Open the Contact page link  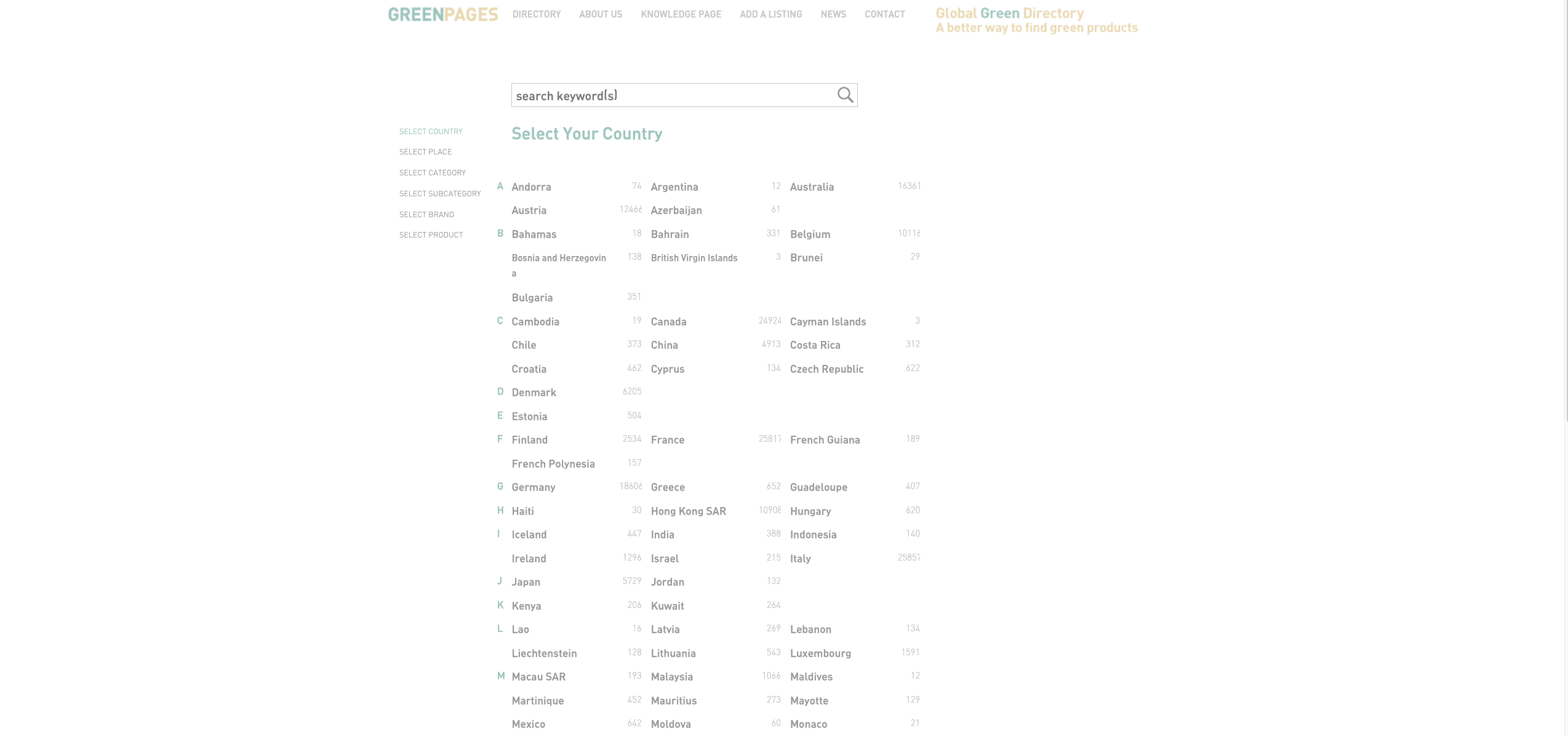tap(884, 14)
